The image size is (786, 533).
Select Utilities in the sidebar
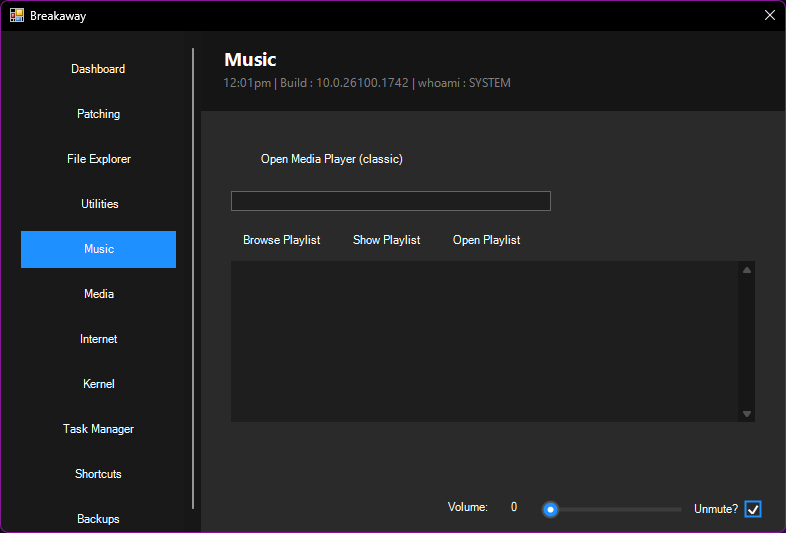click(98, 204)
